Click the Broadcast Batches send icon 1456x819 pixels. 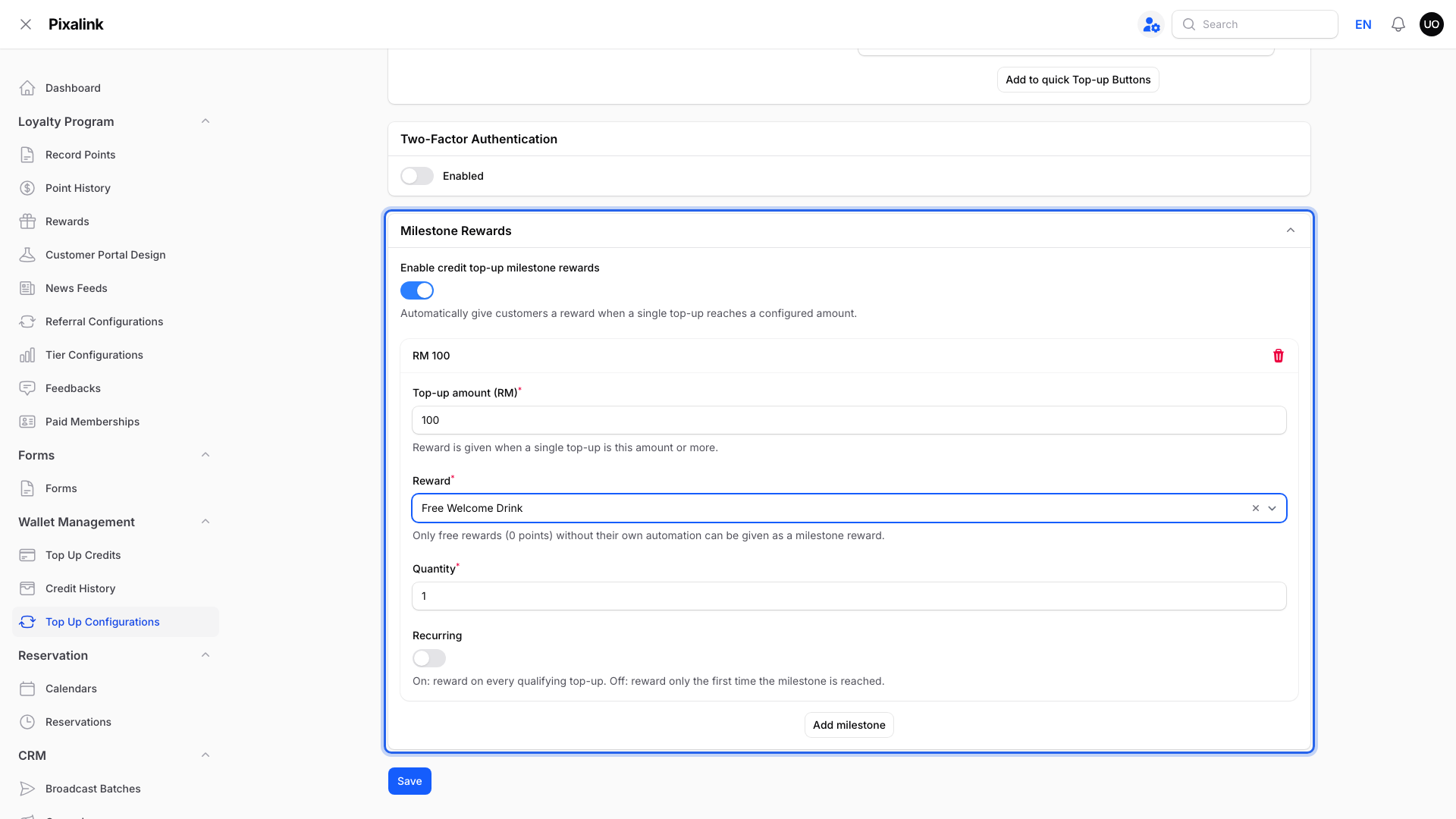(x=27, y=789)
